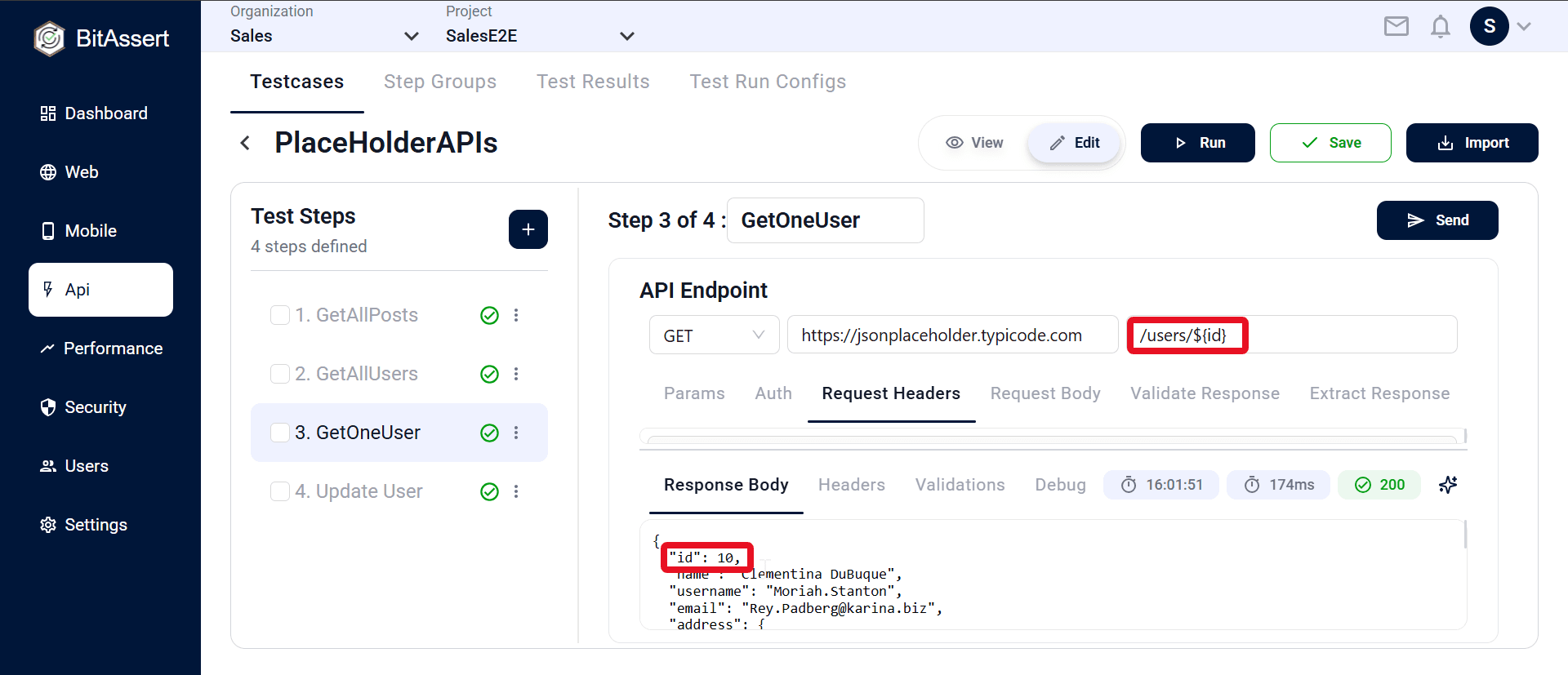Click the endpoint path field /users/${id}
Image resolution: width=1568 pixels, height=675 pixels.
click(1292, 335)
